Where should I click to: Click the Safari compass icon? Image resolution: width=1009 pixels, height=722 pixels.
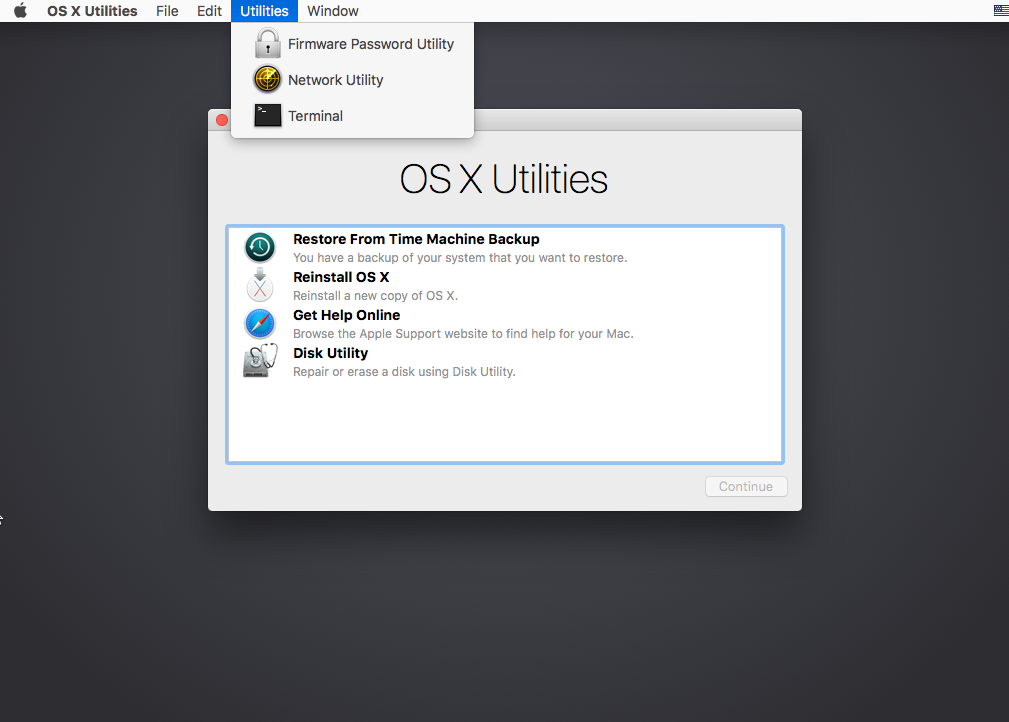click(260, 324)
